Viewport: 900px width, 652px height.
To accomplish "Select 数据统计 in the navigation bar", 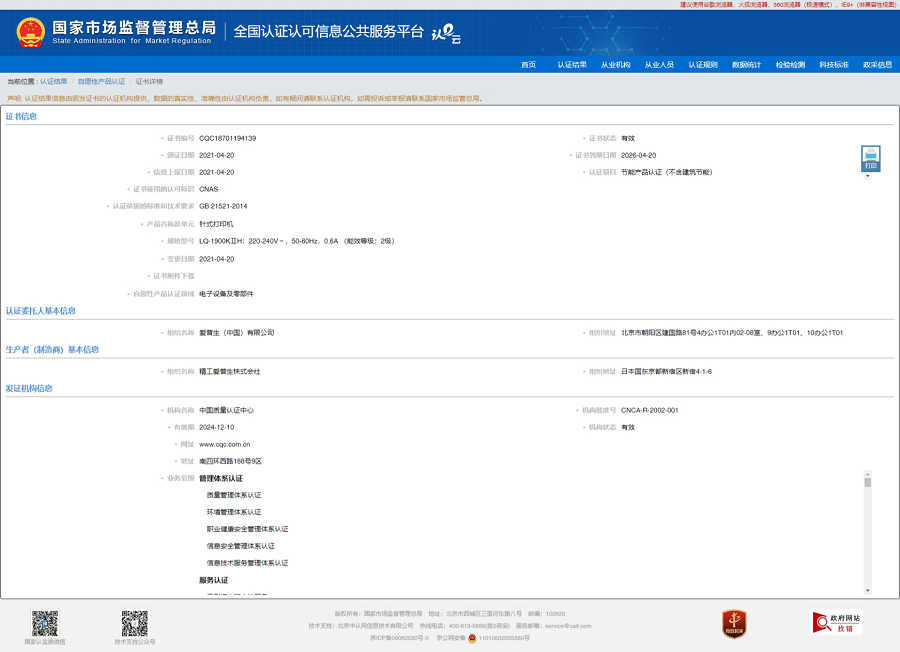I will (746, 64).
